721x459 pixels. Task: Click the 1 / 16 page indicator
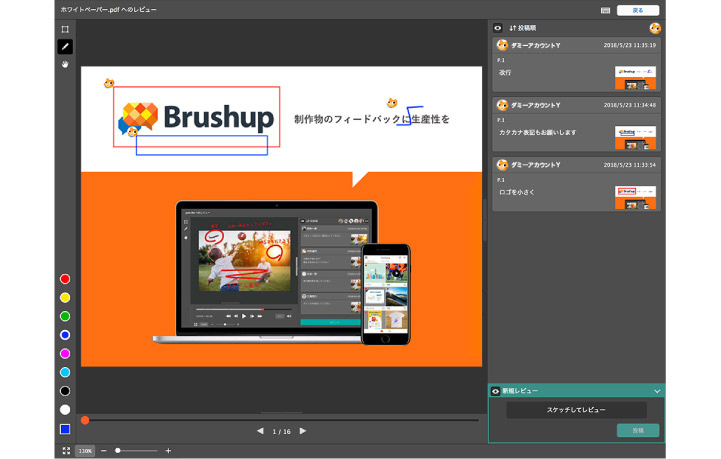tap(281, 431)
